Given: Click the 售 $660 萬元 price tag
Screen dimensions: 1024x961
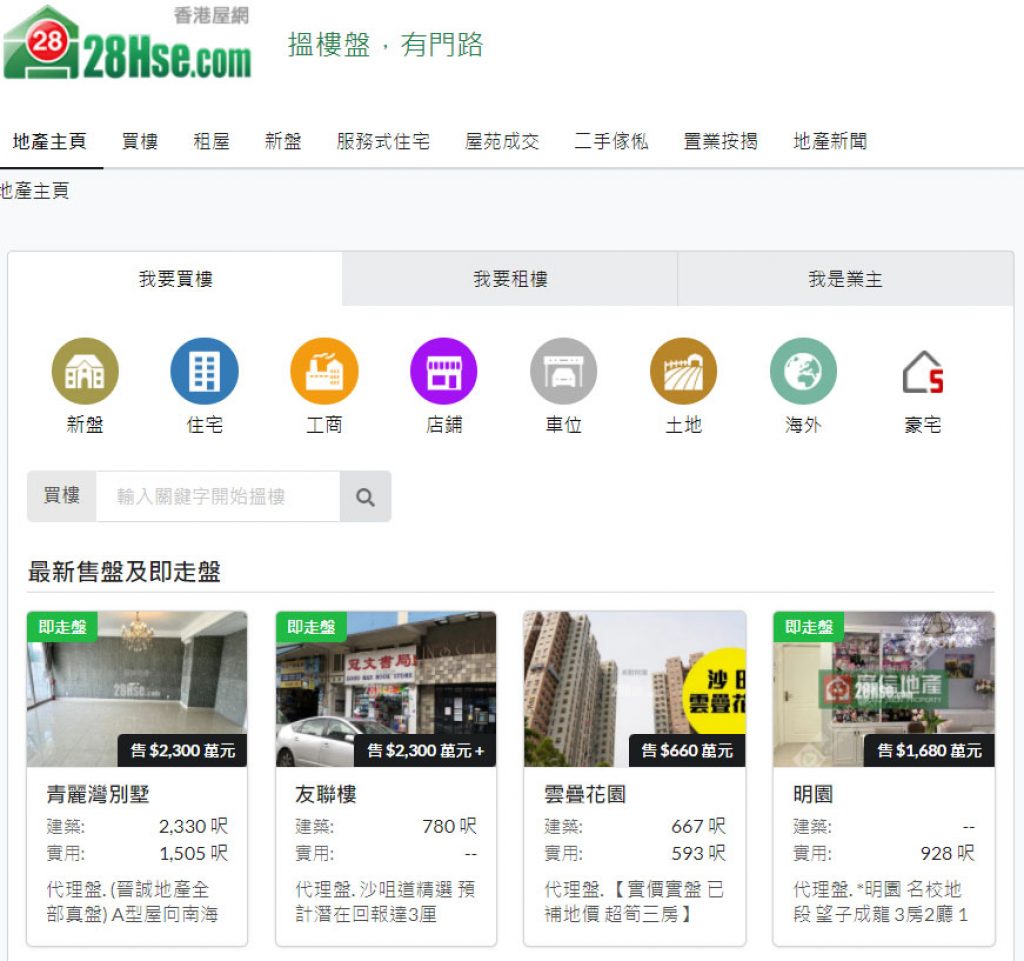Looking at the screenshot, I should tap(687, 751).
